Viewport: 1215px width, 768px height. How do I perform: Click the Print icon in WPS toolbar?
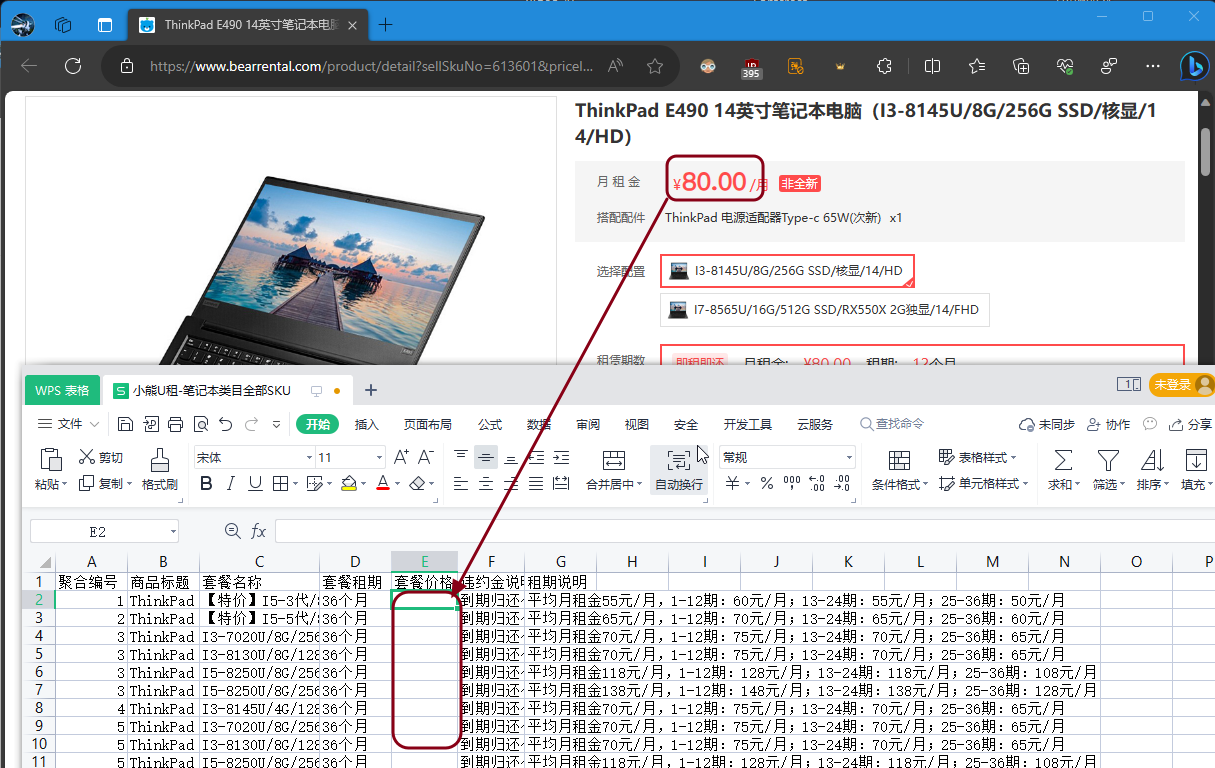175,424
